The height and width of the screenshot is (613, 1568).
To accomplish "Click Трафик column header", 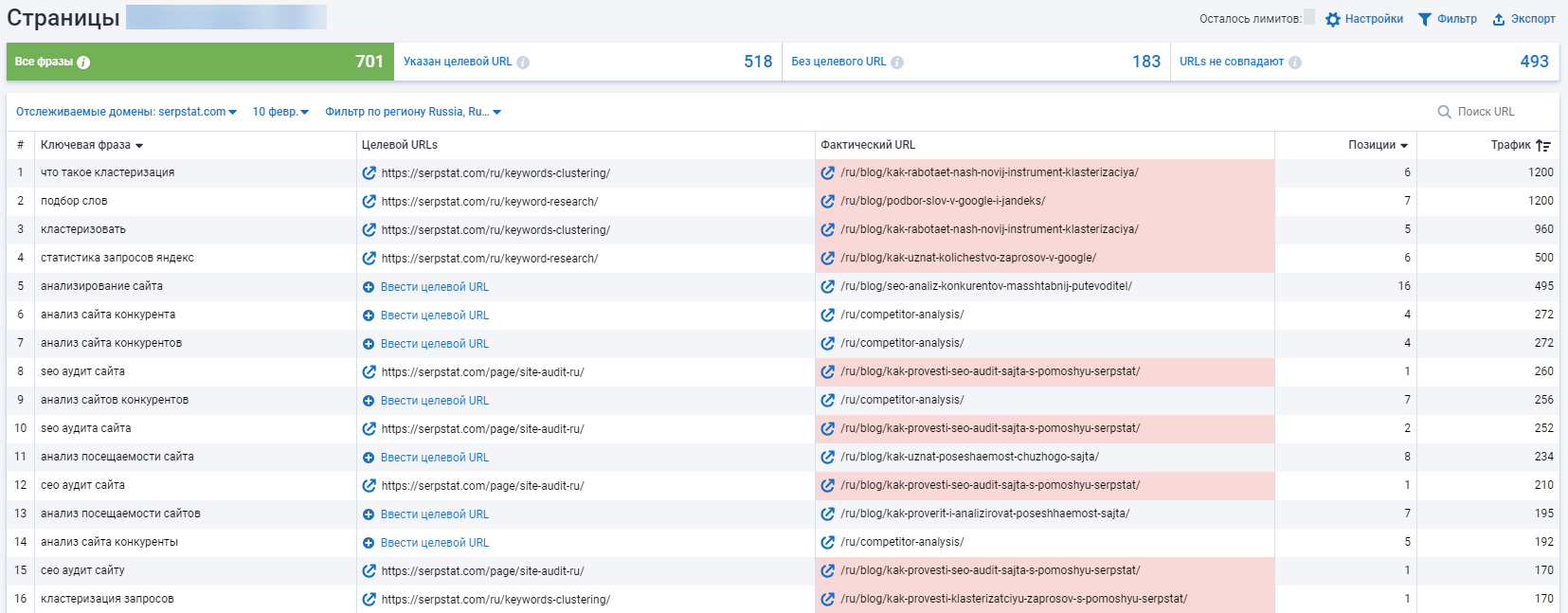I will (x=1511, y=145).
